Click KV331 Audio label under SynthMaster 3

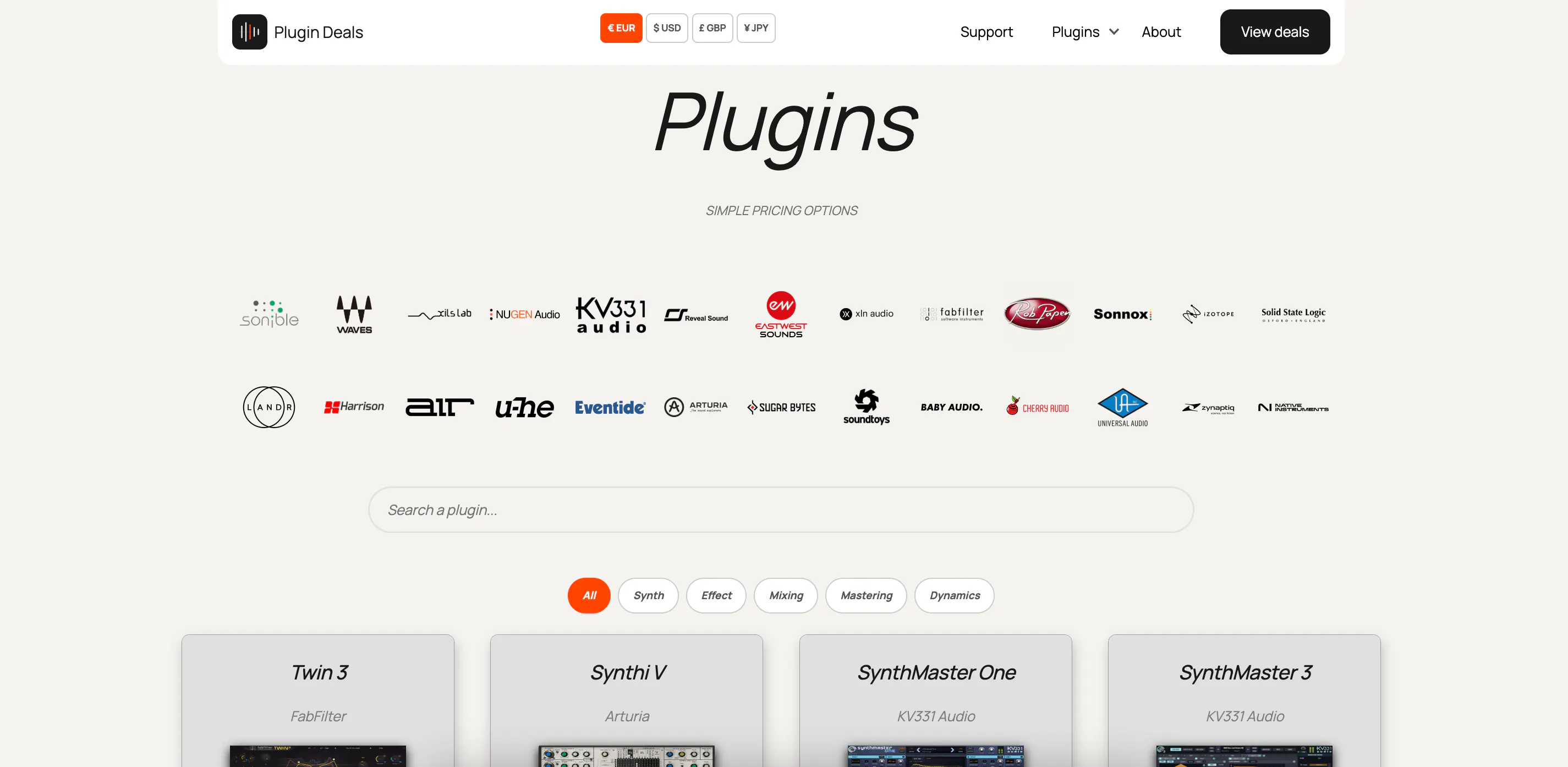click(1245, 716)
